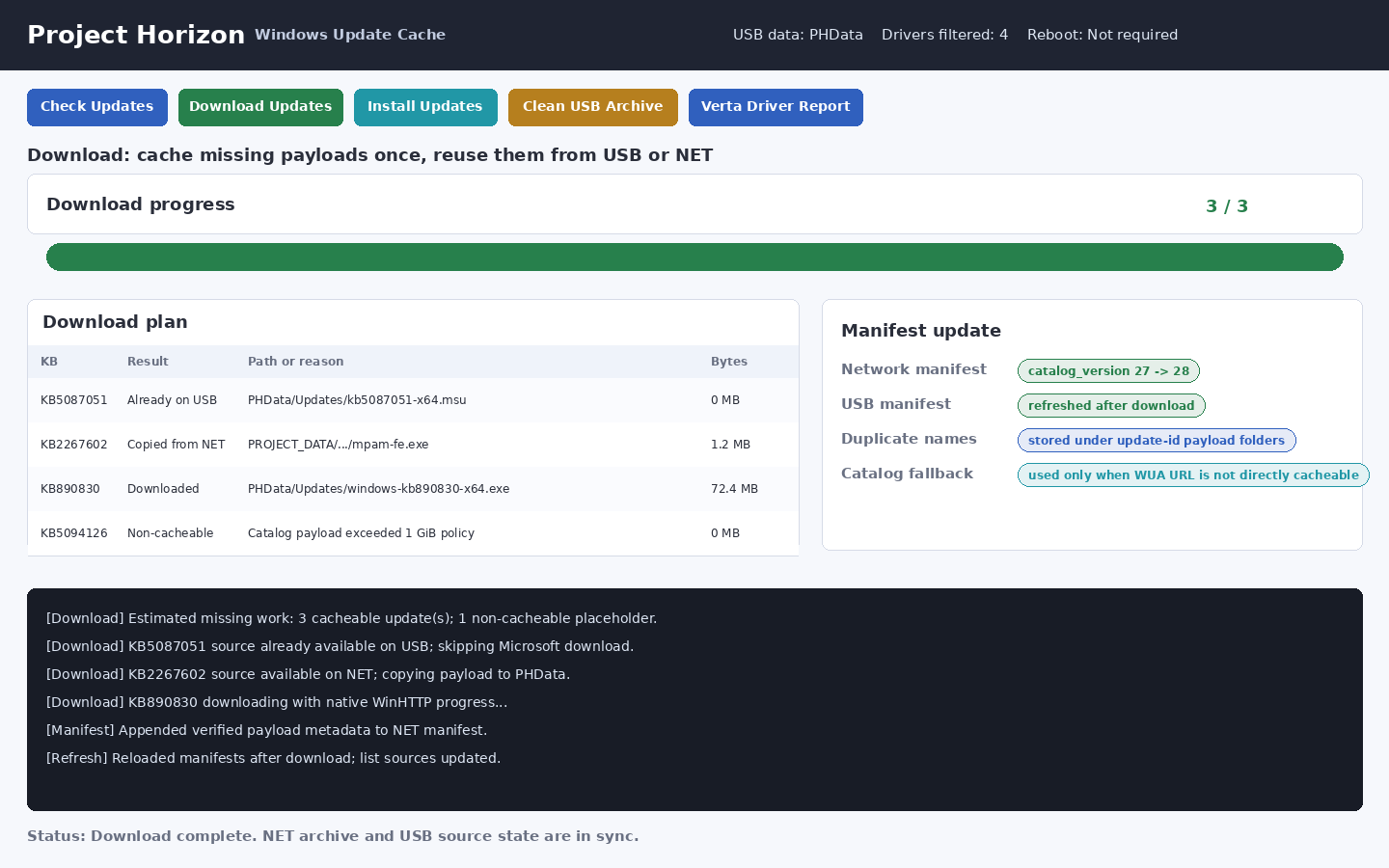
Task: Click the Windows Update Cache subtitle
Action: pyautogui.click(x=350, y=35)
